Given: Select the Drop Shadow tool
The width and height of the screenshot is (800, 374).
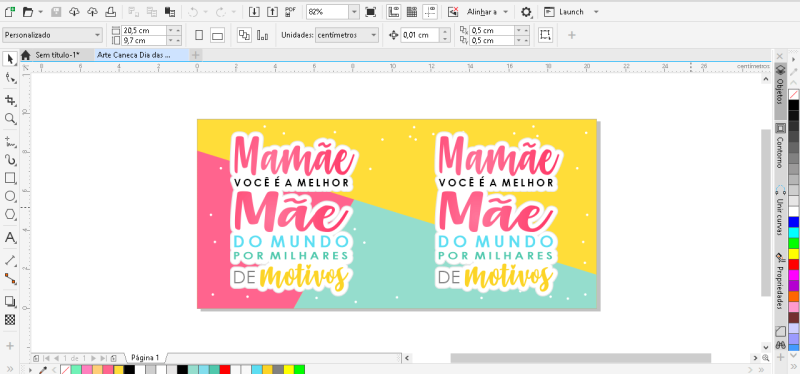Looking at the screenshot, I should pyautogui.click(x=10, y=301).
